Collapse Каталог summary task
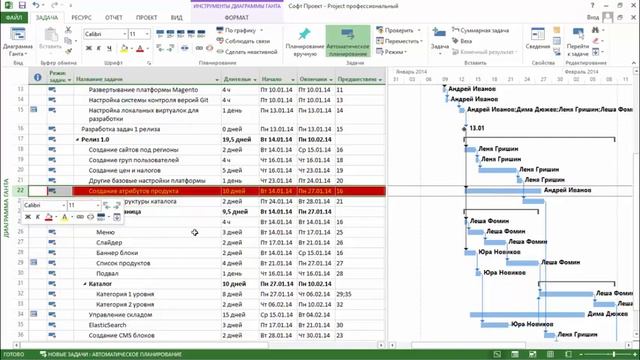 tap(85, 284)
